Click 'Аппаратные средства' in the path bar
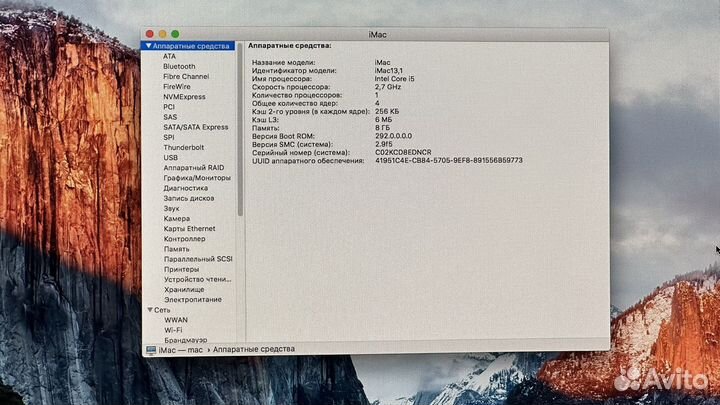 253,349
